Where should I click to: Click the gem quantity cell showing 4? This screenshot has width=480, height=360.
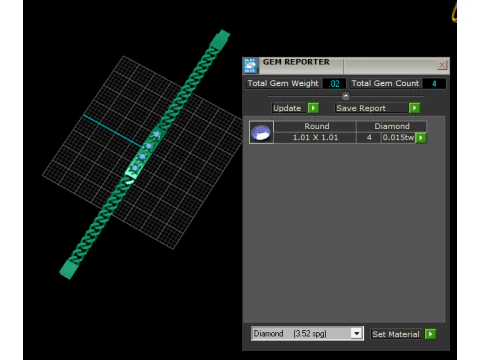(x=369, y=137)
